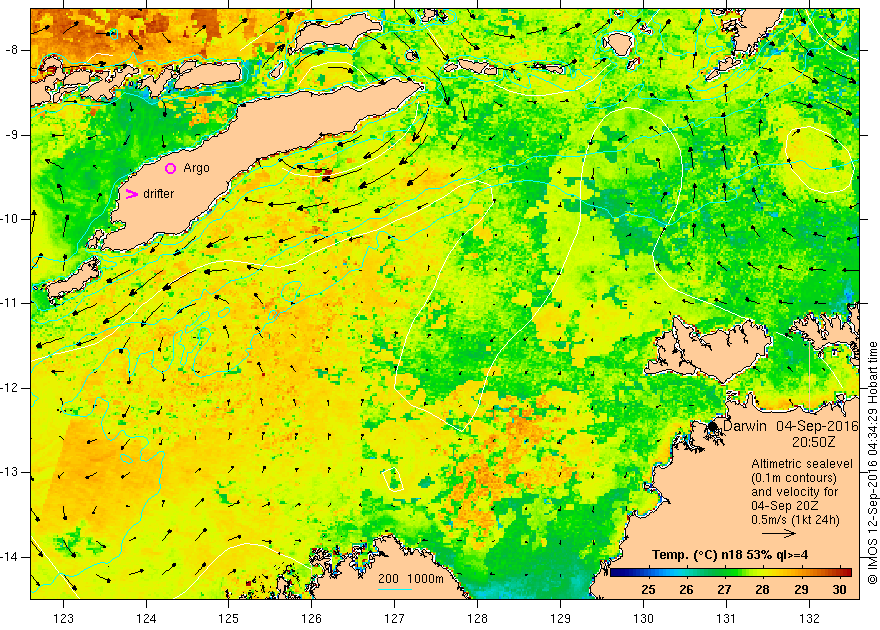Click the black Darwin location dot
The image size is (880, 630).
click(713, 426)
